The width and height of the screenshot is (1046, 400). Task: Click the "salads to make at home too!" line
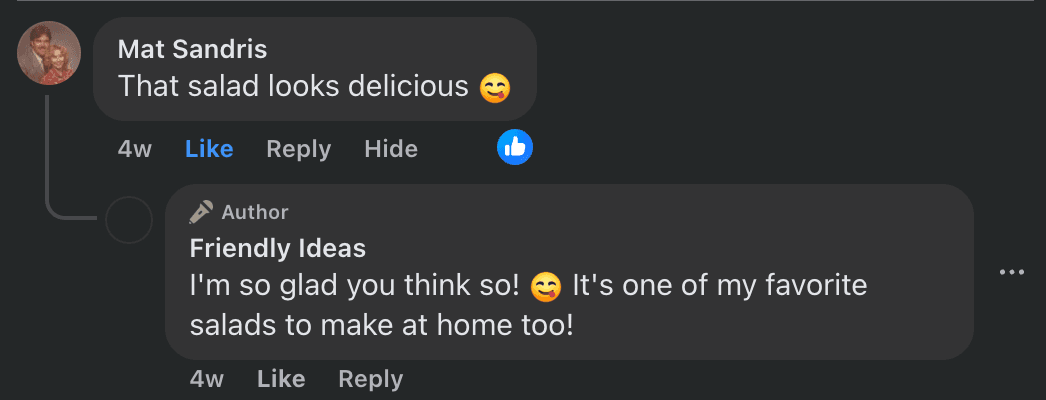pos(381,325)
